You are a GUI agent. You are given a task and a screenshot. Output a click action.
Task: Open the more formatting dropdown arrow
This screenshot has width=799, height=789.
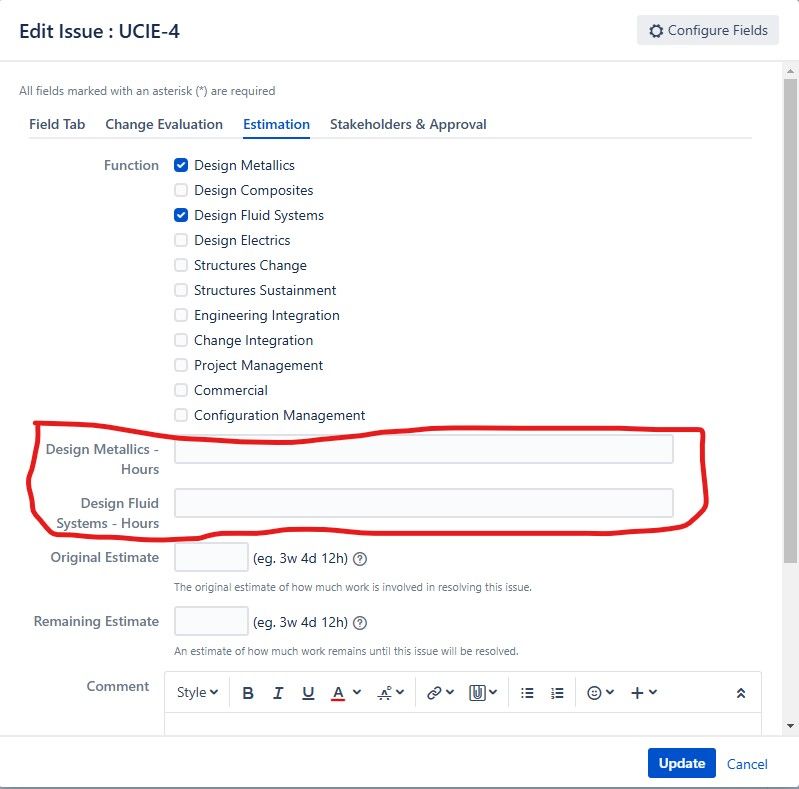click(x=400, y=692)
